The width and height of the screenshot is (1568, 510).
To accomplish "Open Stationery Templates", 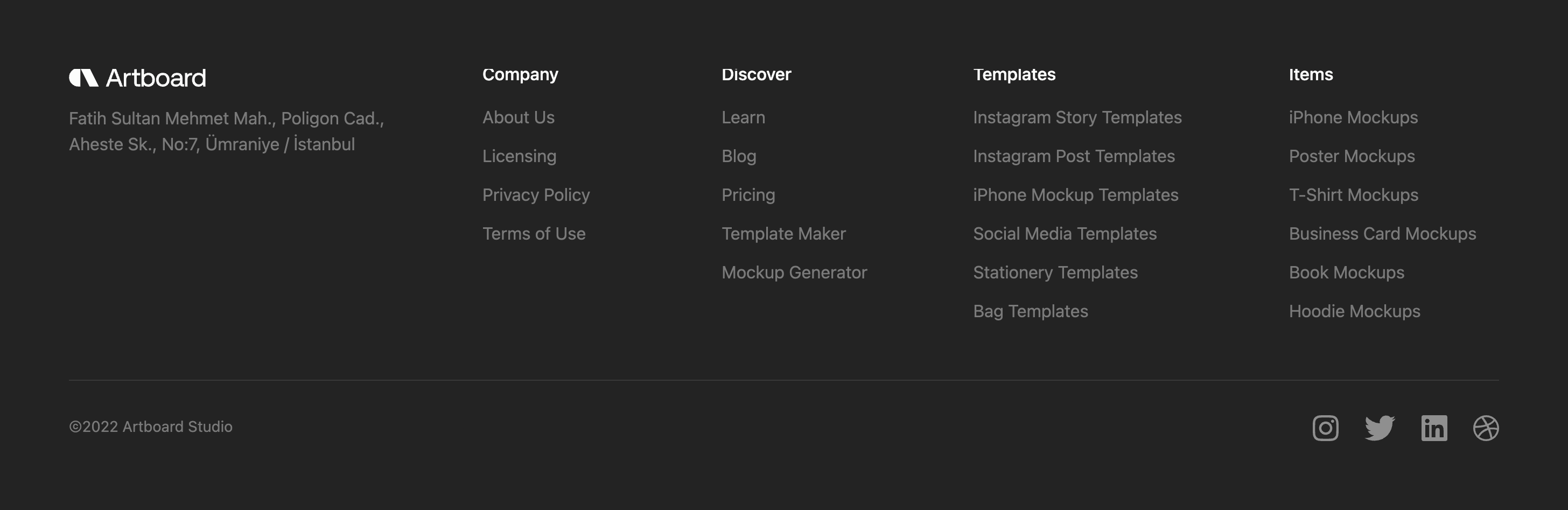I will [x=1055, y=272].
